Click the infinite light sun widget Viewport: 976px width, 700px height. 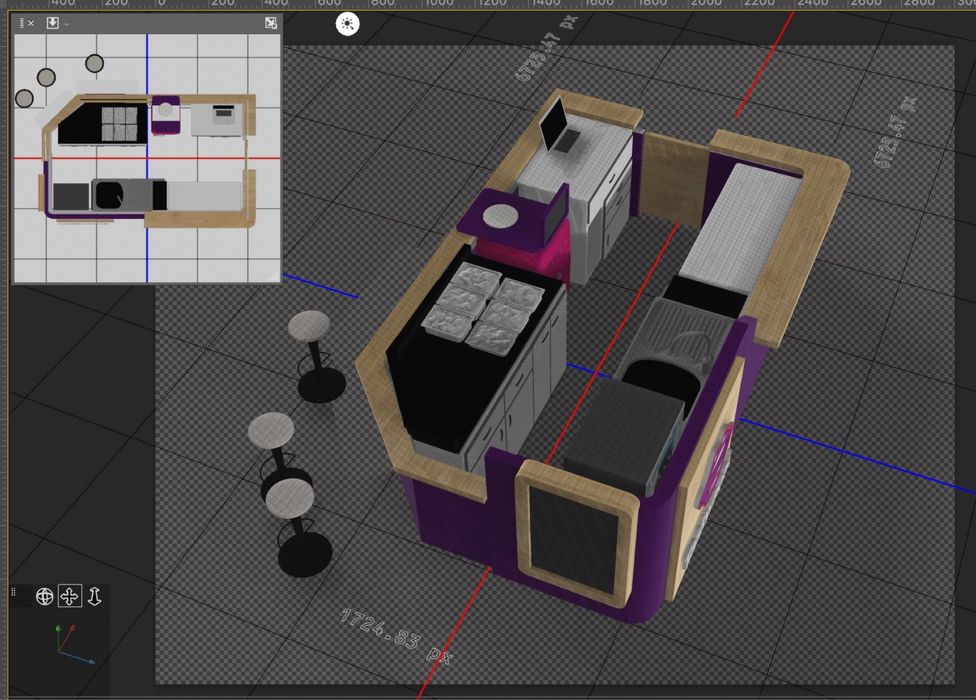pyautogui.click(x=347, y=24)
